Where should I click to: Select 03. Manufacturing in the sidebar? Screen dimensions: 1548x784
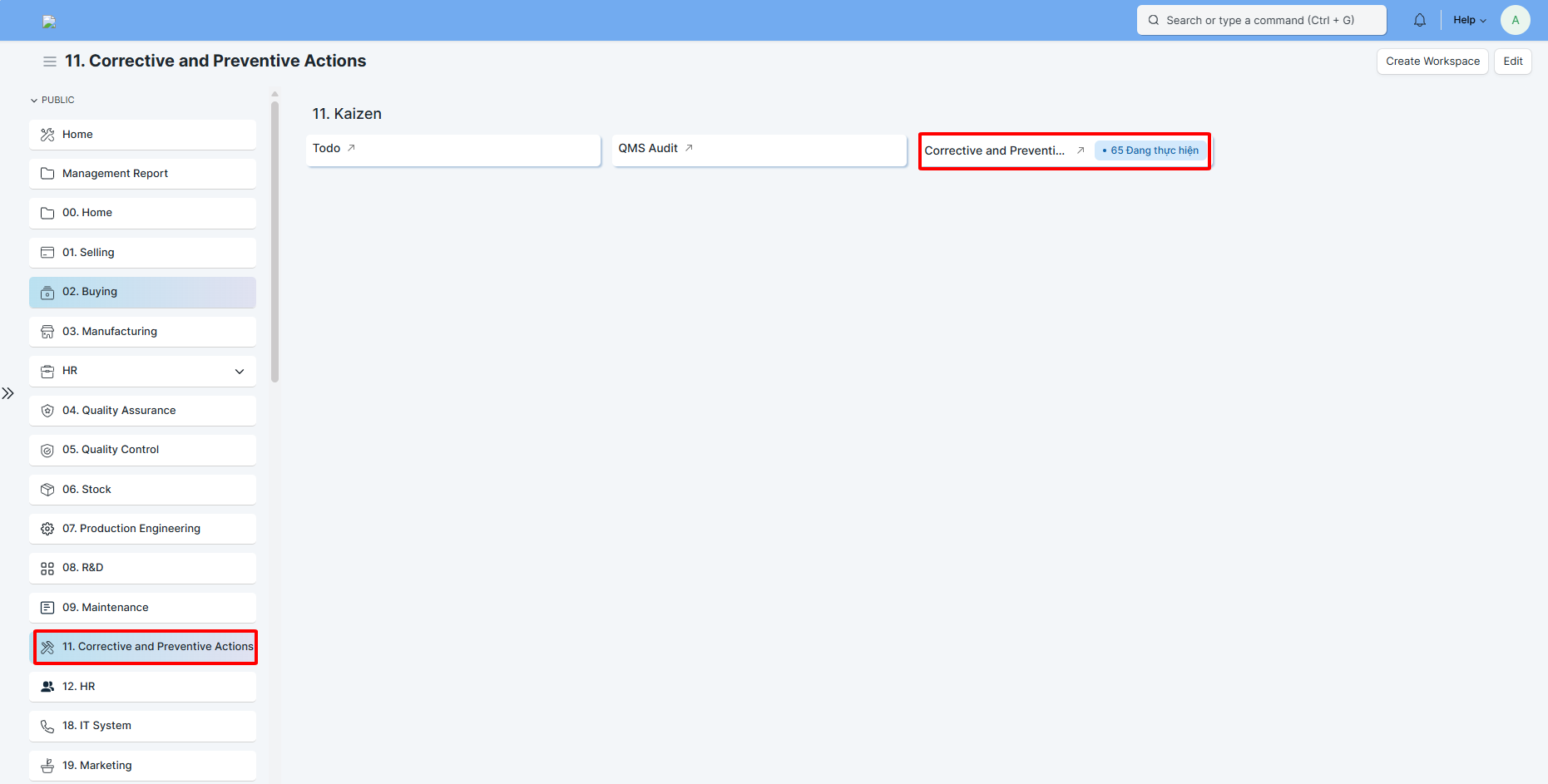click(x=110, y=332)
